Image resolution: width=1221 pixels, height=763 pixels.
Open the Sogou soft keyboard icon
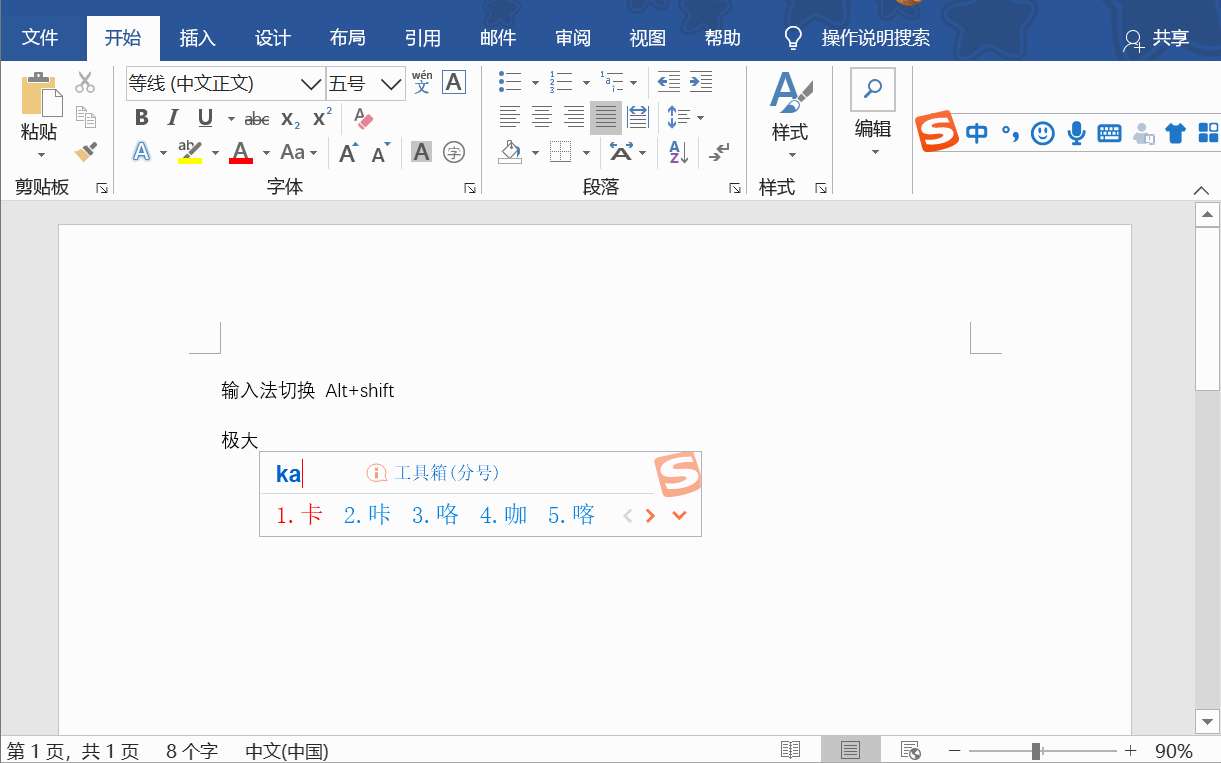tap(1109, 132)
